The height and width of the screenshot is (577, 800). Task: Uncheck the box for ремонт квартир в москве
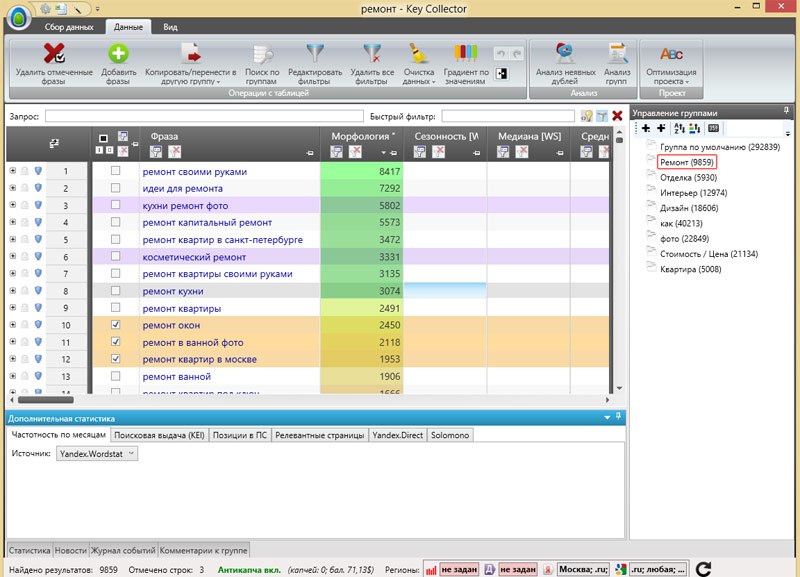click(116, 359)
